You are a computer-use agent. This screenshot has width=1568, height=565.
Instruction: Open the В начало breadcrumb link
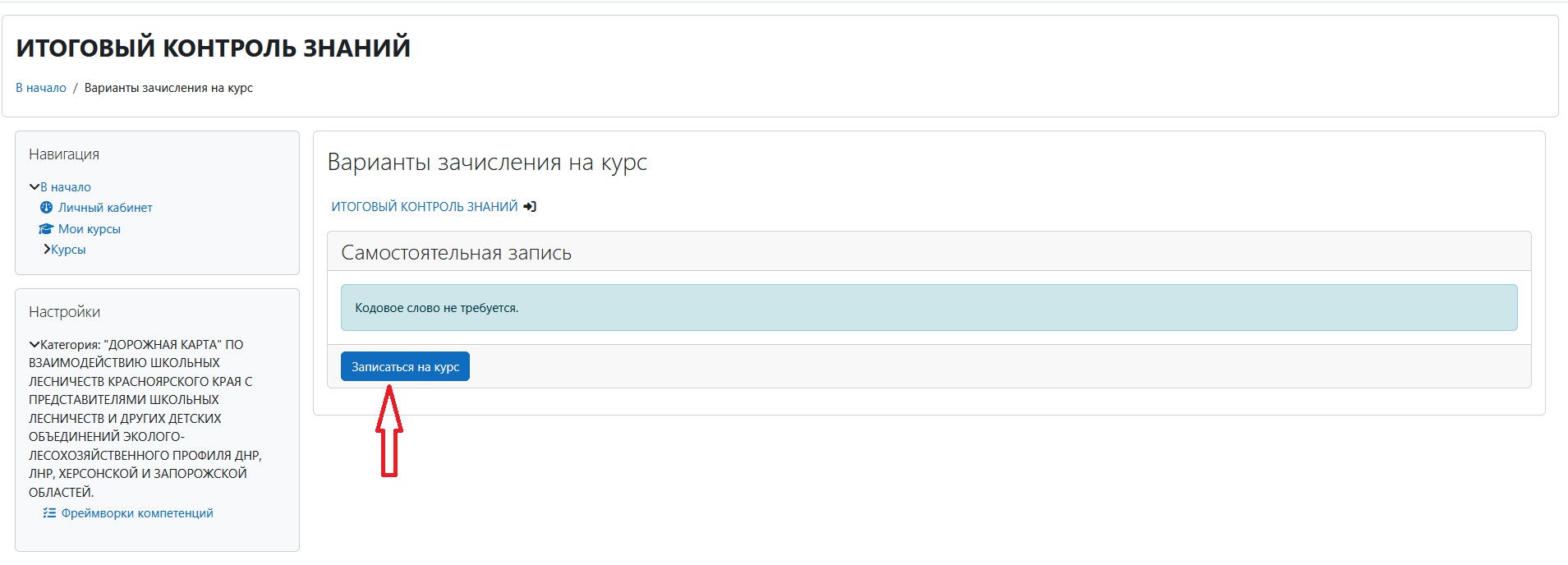tap(41, 88)
